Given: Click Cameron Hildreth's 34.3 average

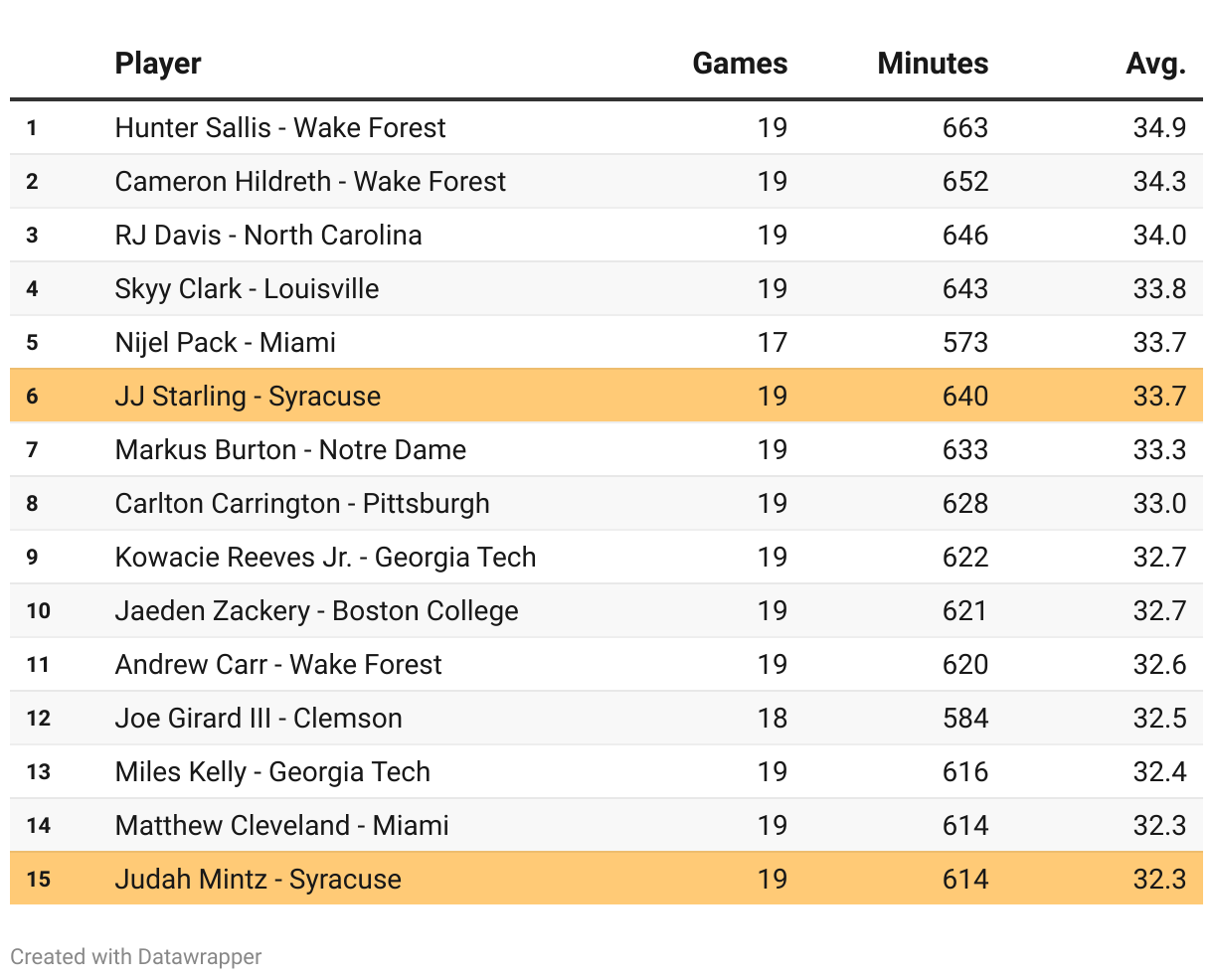Looking at the screenshot, I should [1159, 181].
